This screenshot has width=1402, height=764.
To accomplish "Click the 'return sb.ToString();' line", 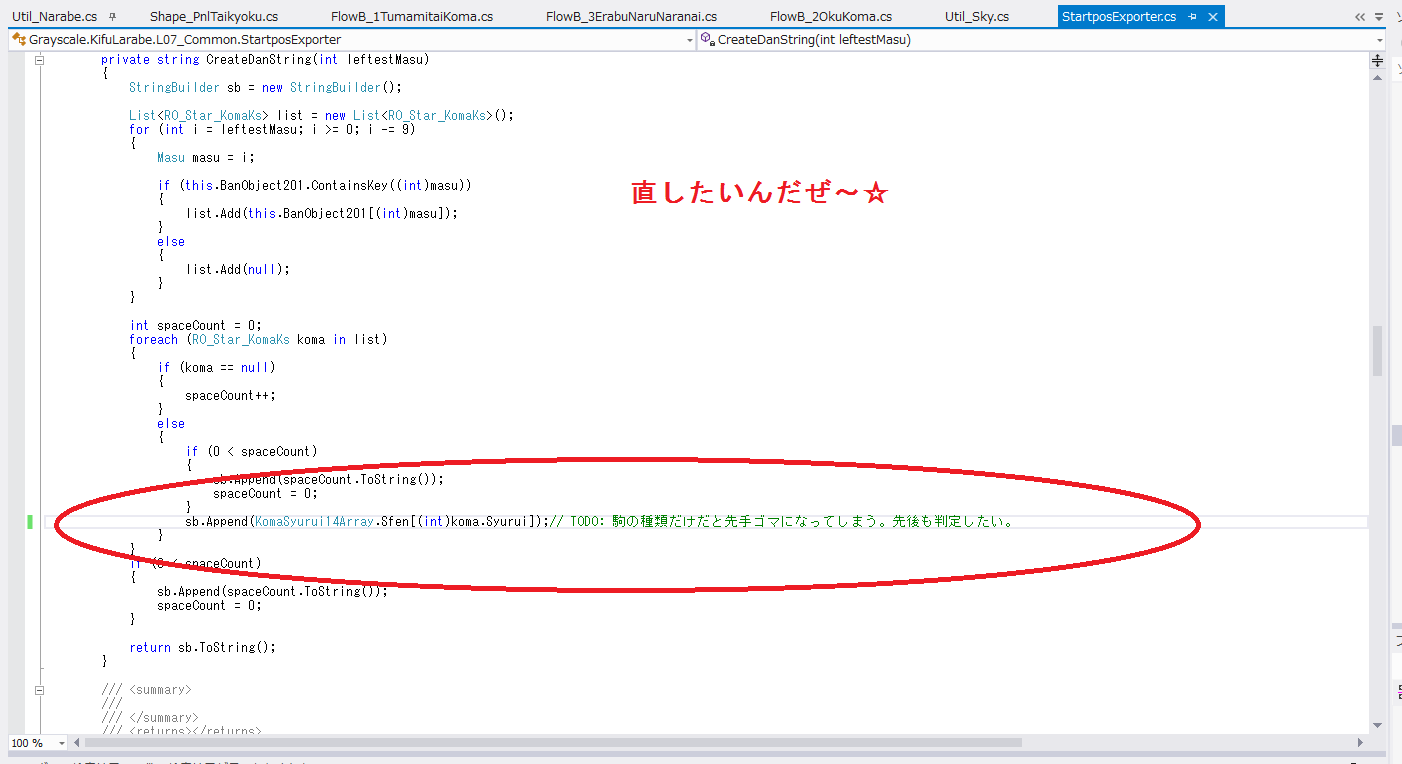I will pos(202,648).
